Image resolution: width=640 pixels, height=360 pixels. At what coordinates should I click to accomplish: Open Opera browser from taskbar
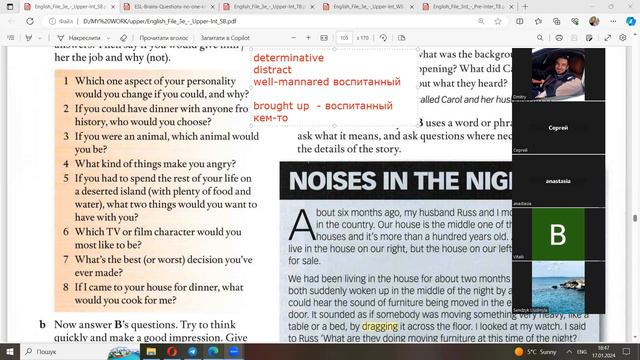(x=172, y=351)
